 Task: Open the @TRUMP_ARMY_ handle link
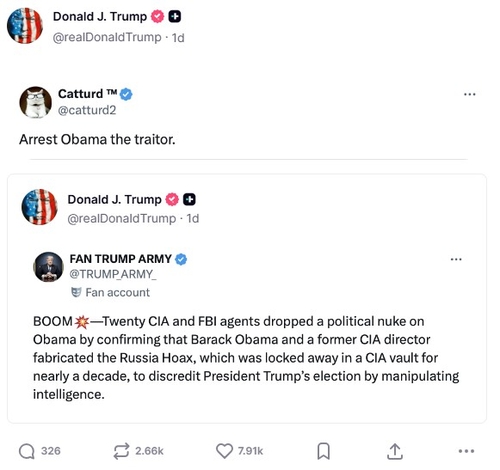(x=113, y=274)
